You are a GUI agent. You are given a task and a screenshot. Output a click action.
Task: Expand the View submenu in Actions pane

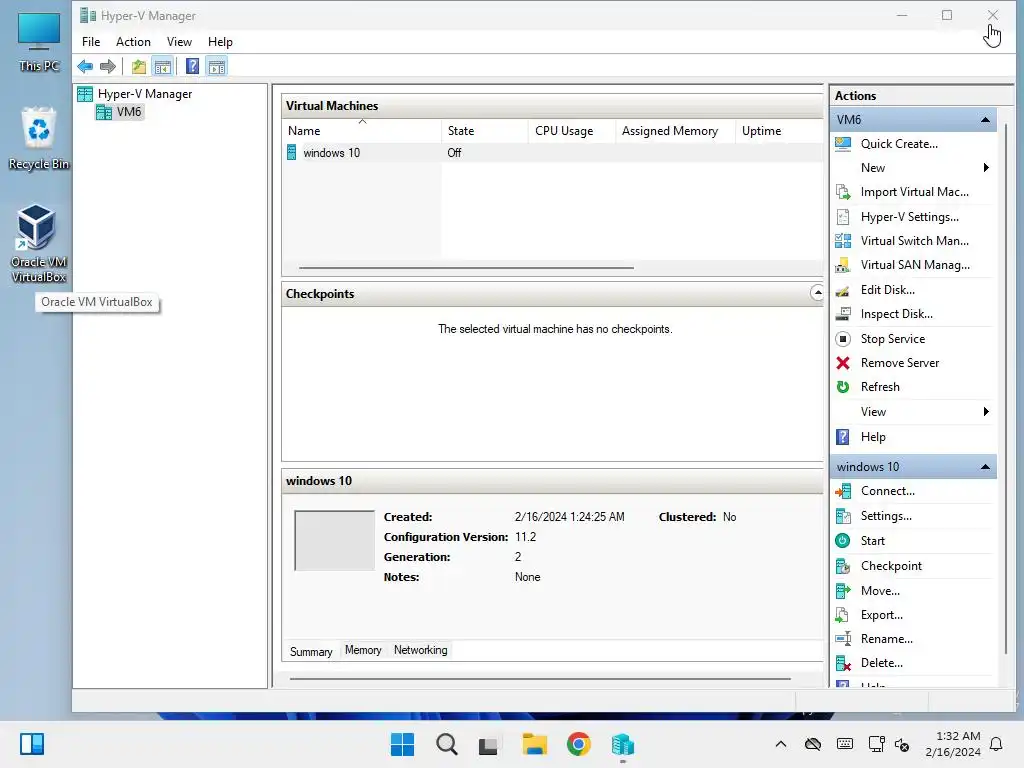913,412
